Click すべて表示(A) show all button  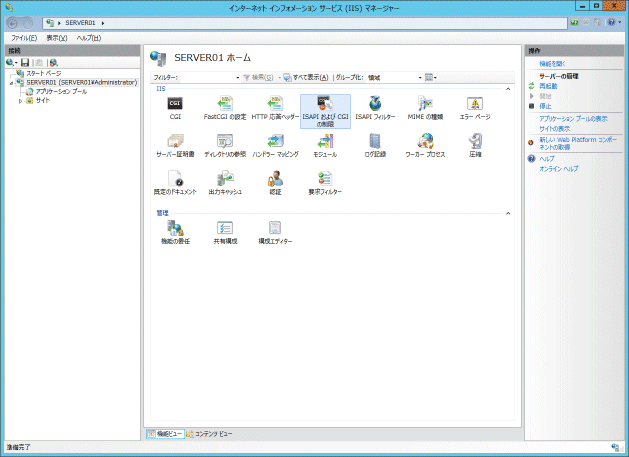click(306, 77)
